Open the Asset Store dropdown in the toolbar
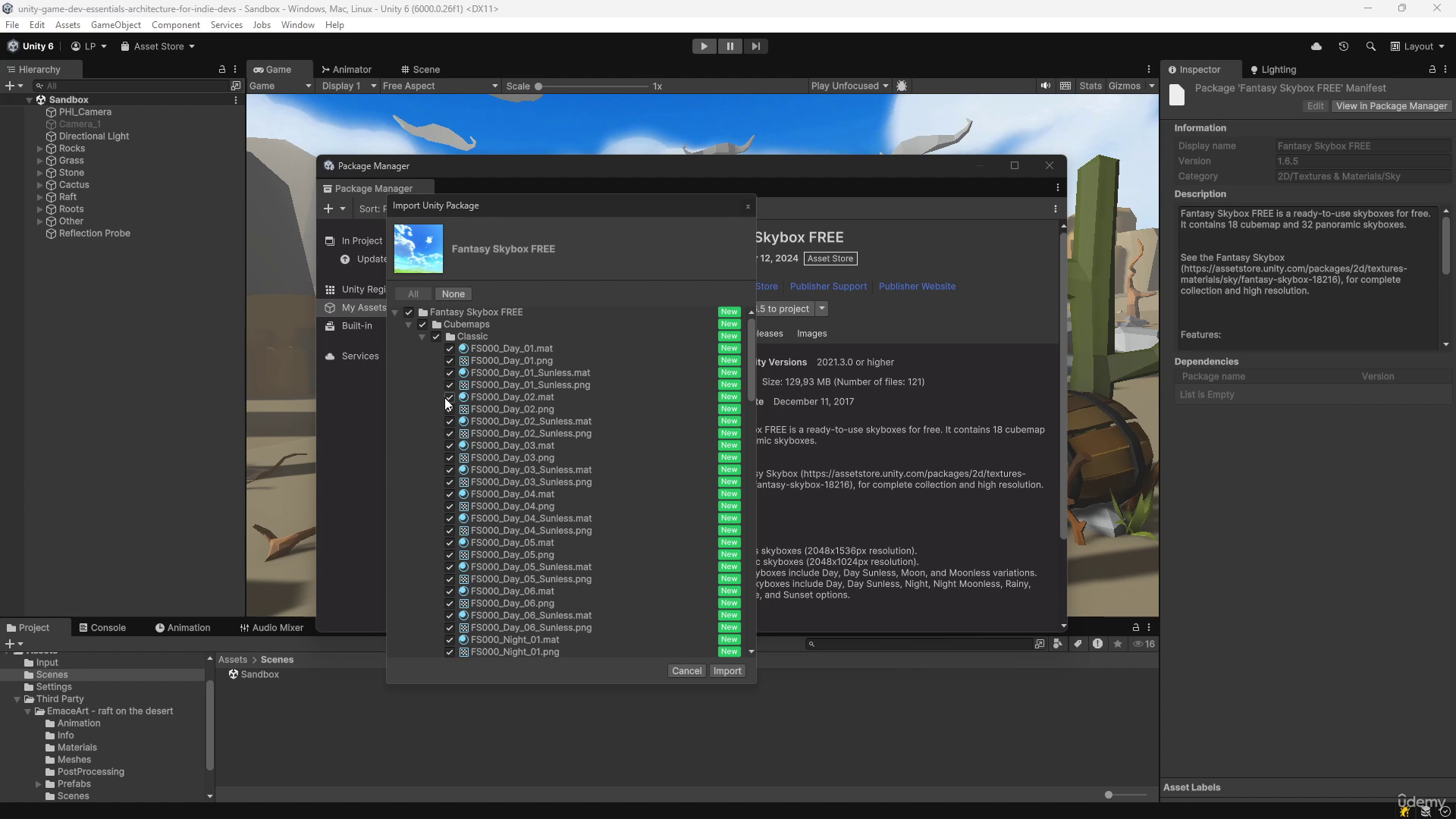The height and width of the screenshot is (819, 1456). [158, 46]
